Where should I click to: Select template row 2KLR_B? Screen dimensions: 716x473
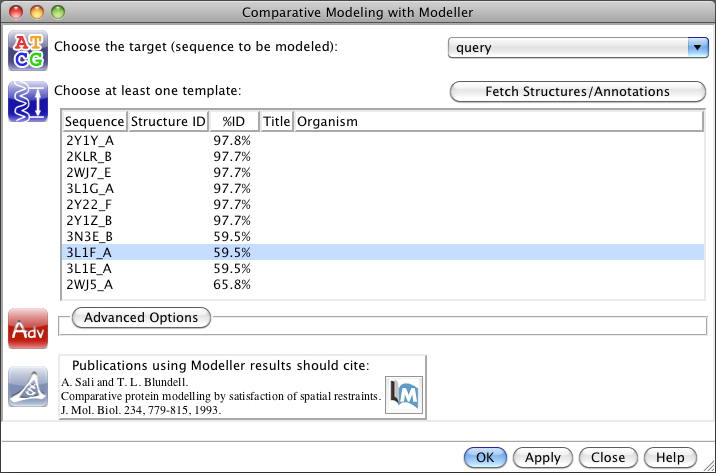point(90,157)
